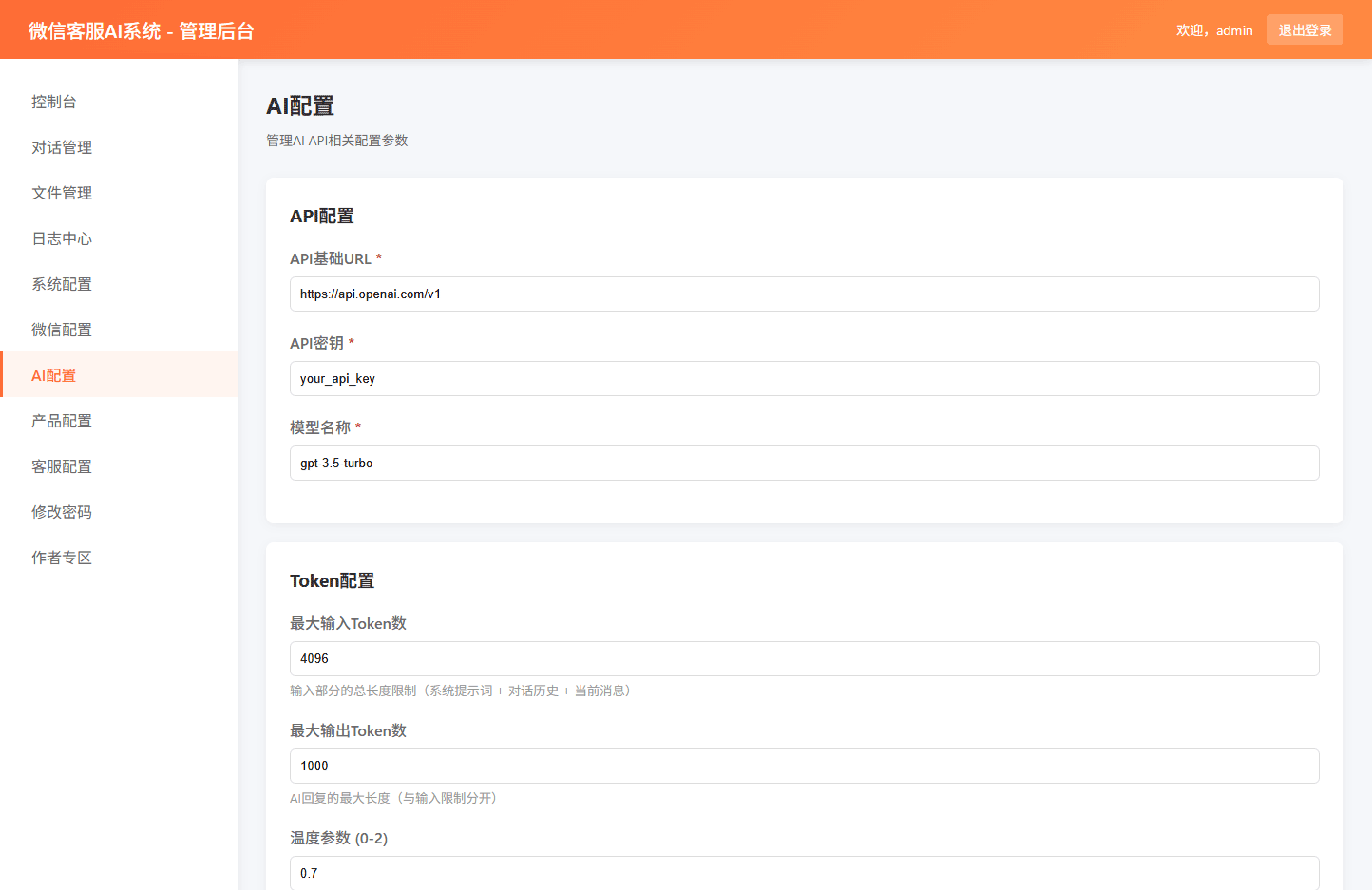Click inside the API密钥 key field

coord(804,378)
